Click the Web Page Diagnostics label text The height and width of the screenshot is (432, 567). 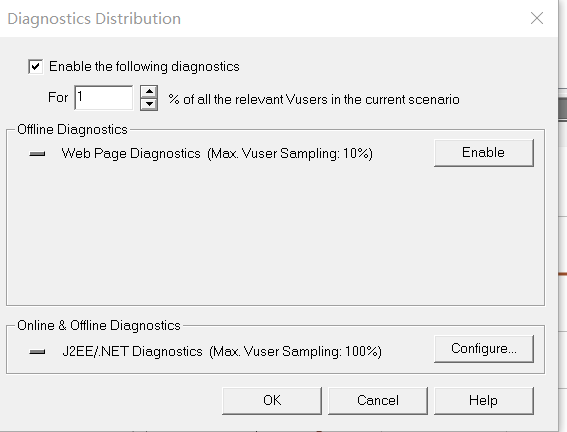(x=131, y=154)
